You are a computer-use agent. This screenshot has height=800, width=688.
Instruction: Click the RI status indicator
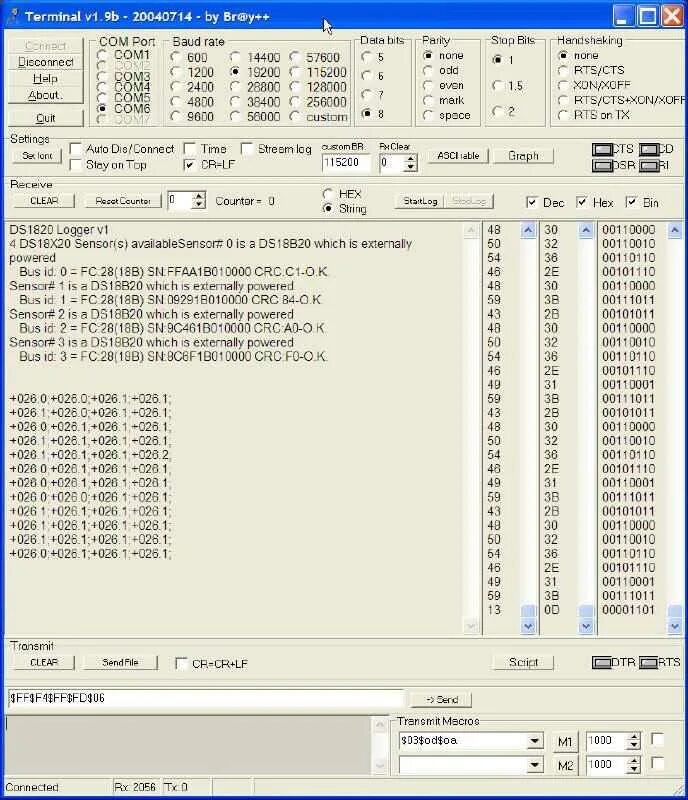click(649, 166)
